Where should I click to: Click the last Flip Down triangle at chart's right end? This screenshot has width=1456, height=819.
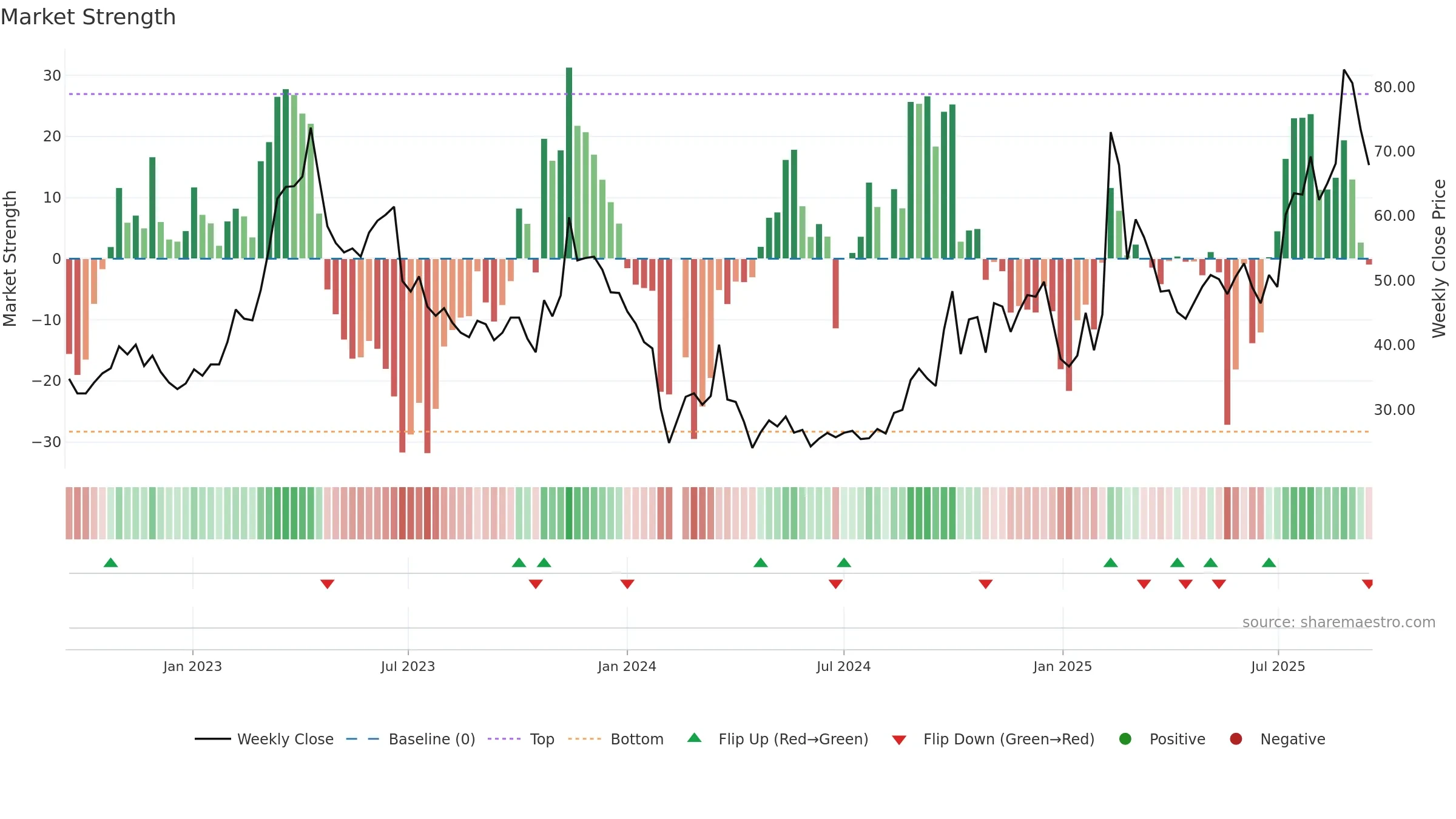[x=1367, y=584]
